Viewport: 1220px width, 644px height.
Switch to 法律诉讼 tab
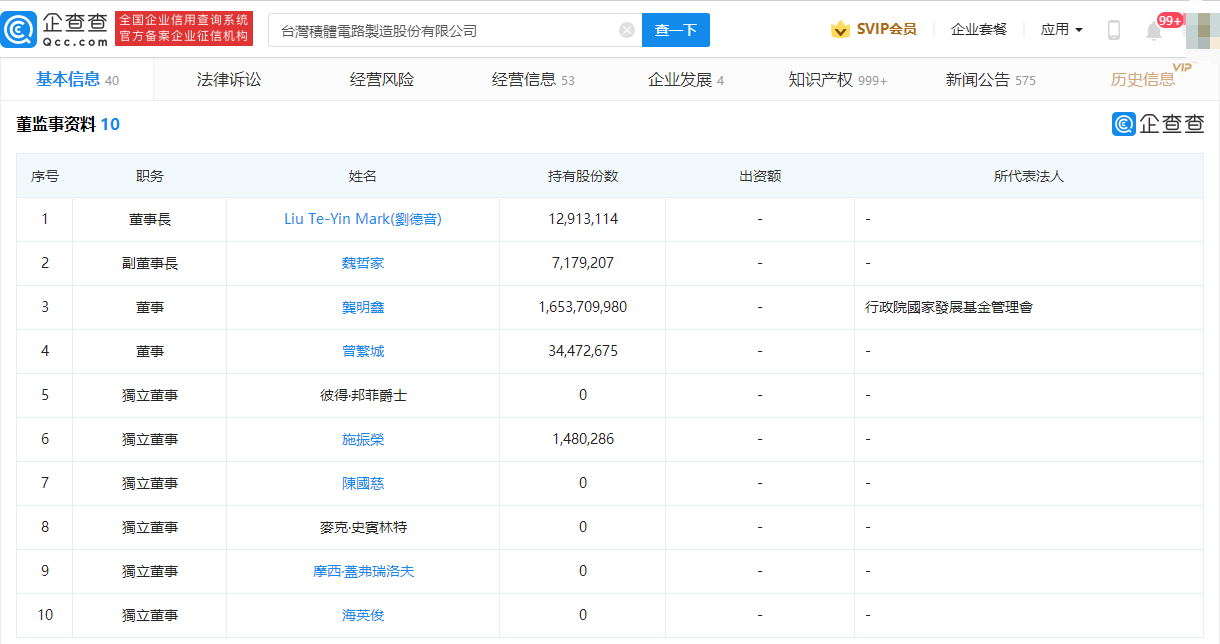coord(229,79)
